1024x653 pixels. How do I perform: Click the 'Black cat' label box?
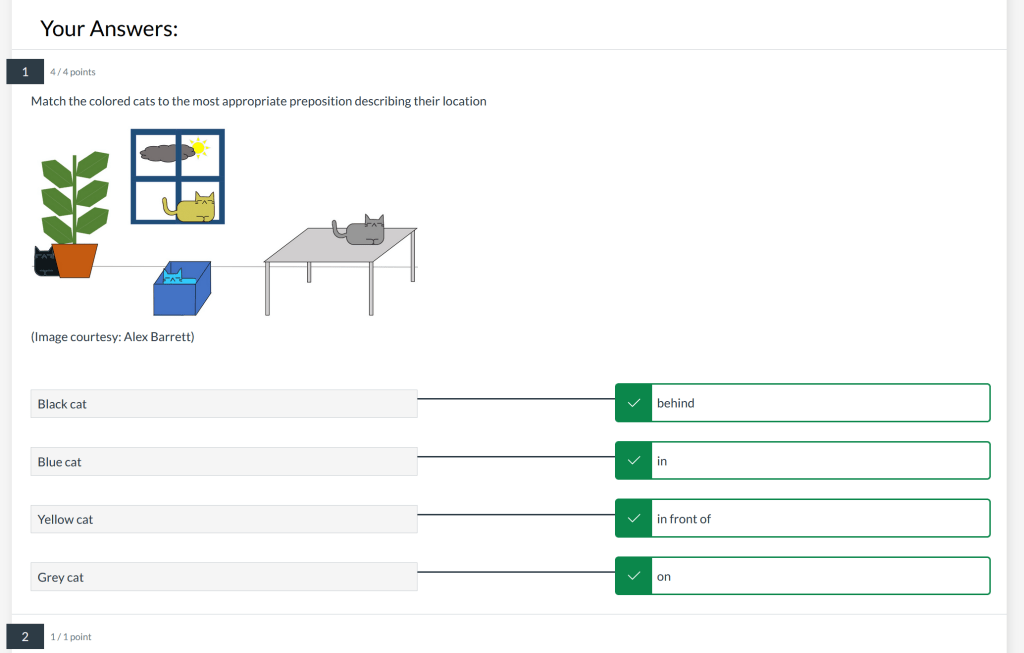[x=224, y=404]
